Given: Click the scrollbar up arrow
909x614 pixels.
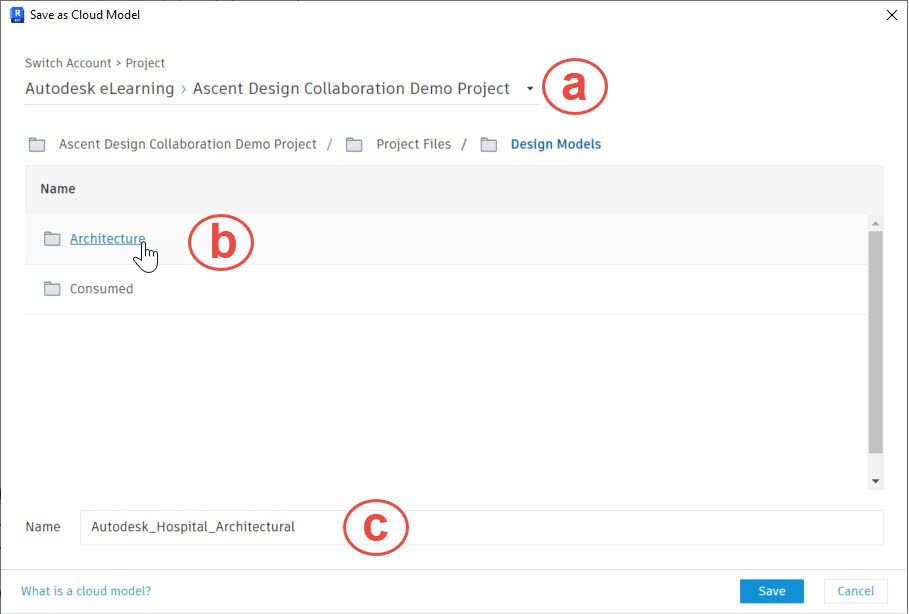Looking at the screenshot, I should click(x=875, y=223).
